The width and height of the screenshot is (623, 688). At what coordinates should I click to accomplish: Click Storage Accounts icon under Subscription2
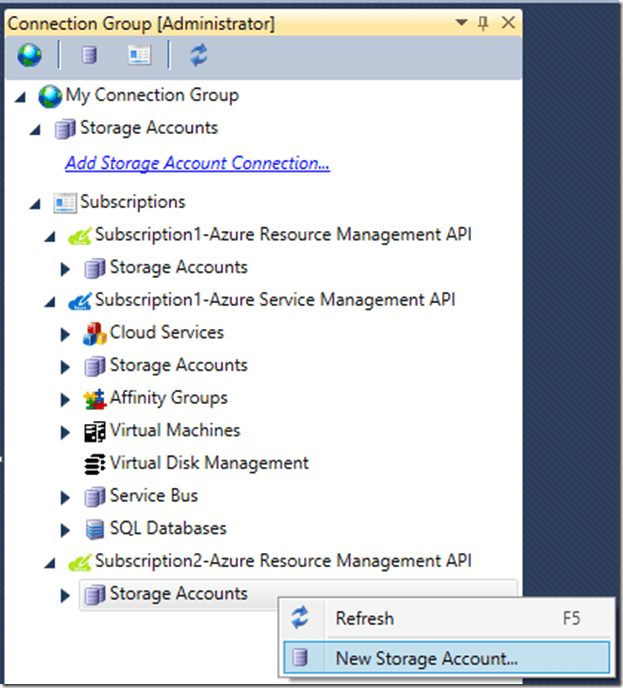[x=95, y=595]
